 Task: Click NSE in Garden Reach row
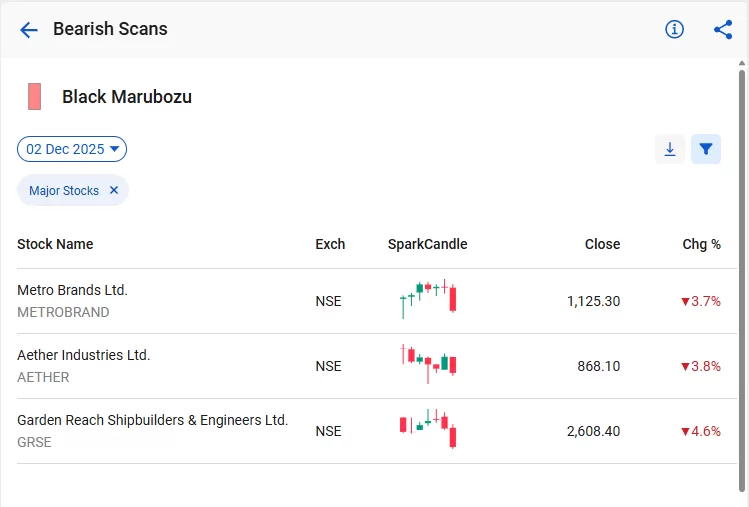[328, 431]
